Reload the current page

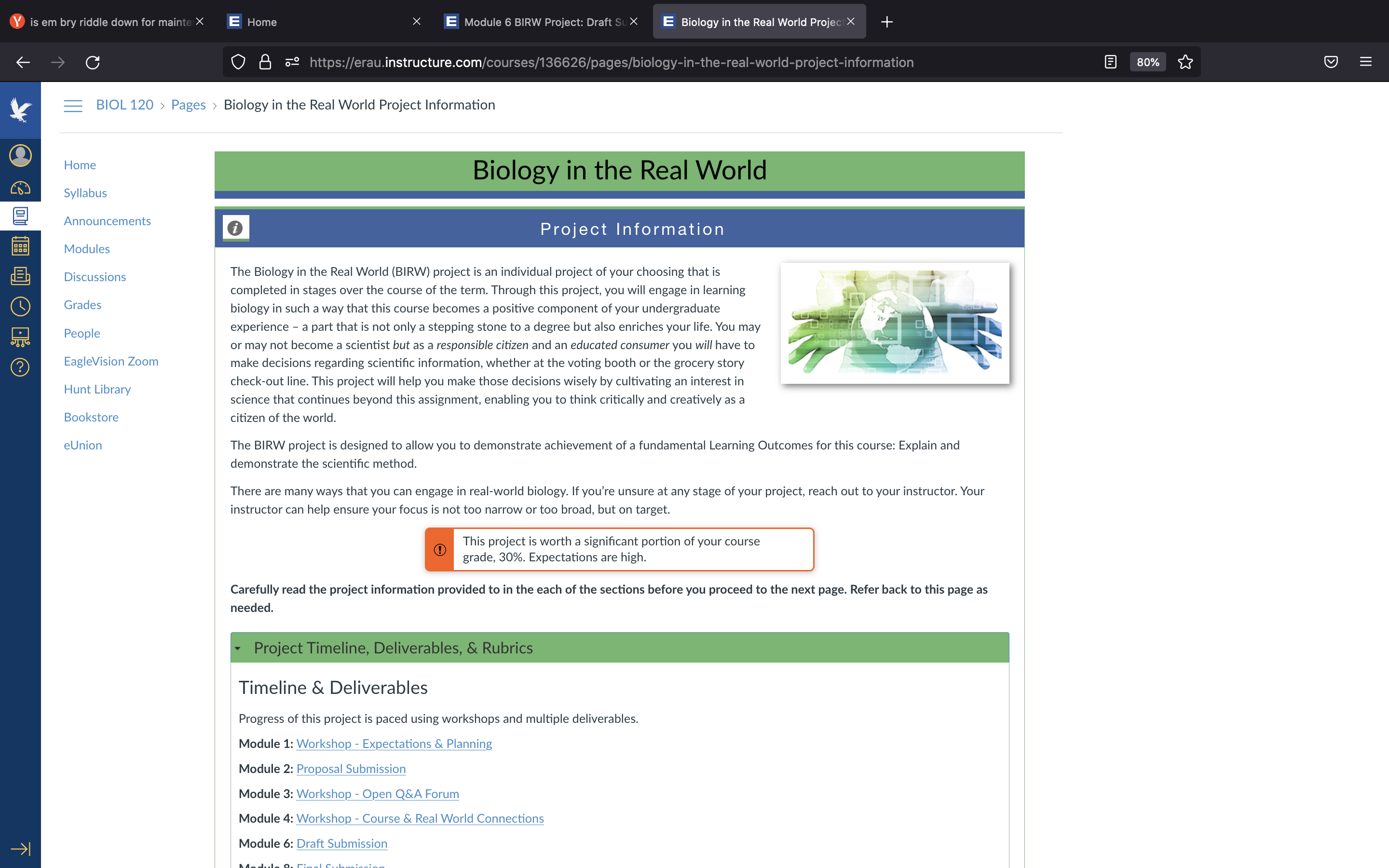(x=93, y=62)
